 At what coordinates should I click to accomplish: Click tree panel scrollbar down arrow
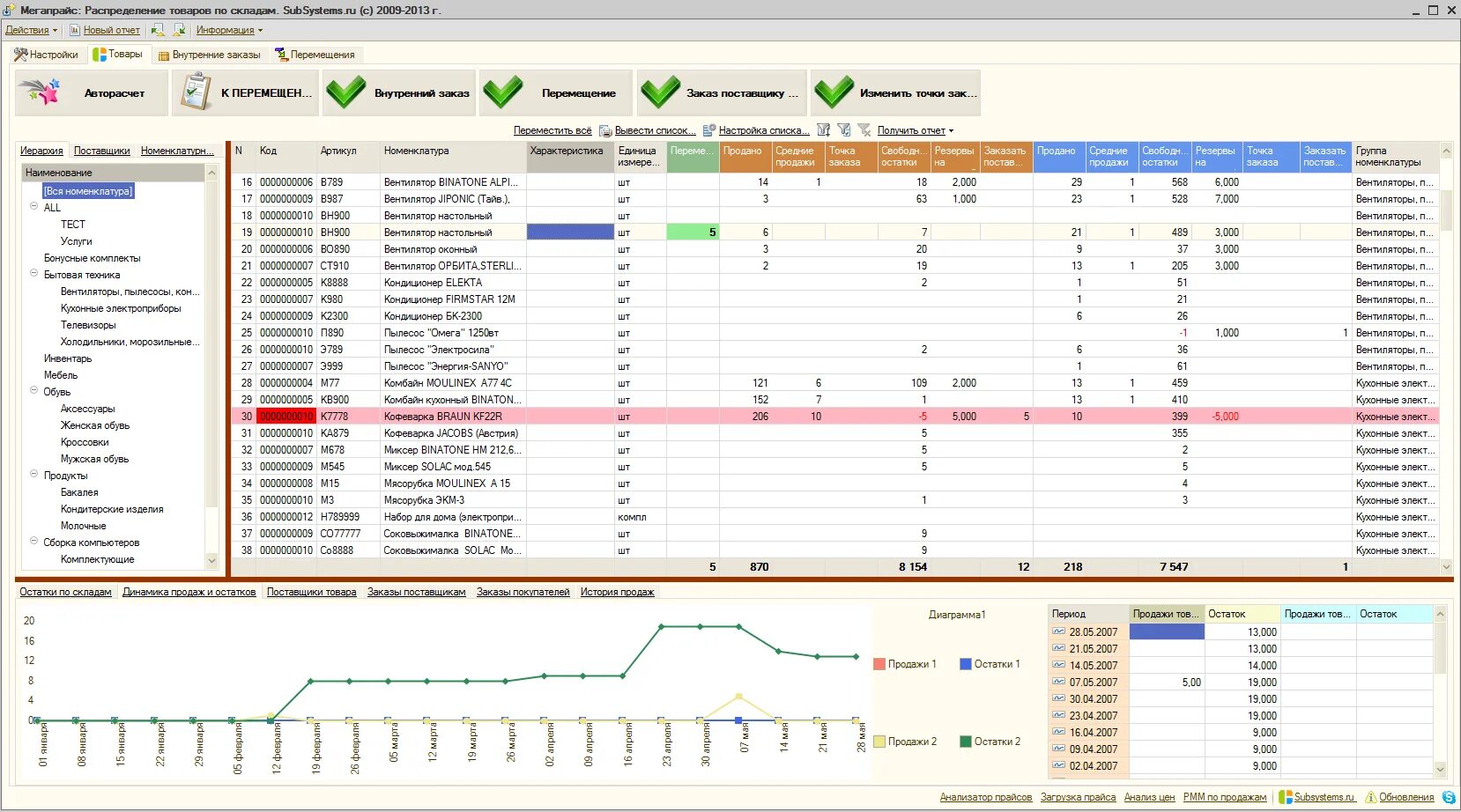pos(211,560)
